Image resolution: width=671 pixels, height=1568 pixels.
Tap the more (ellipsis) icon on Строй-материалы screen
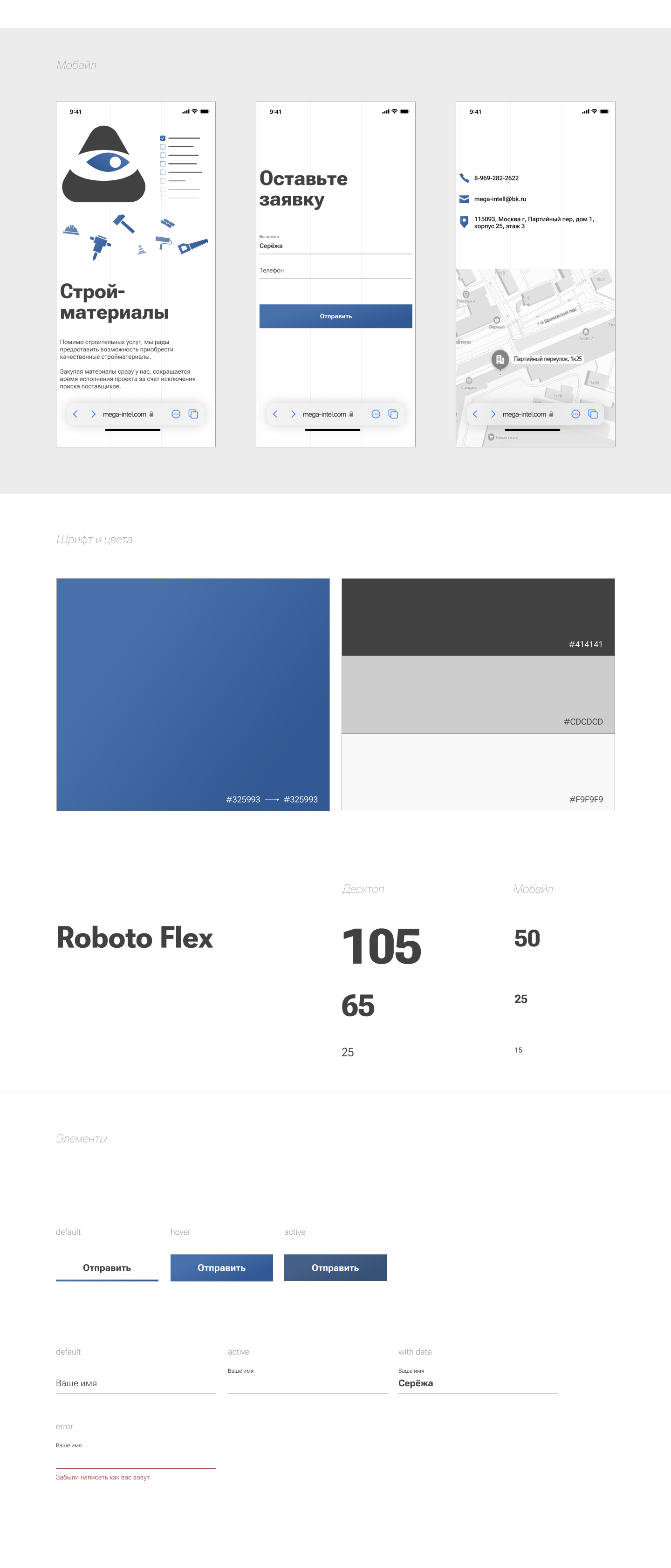[176, 414]
